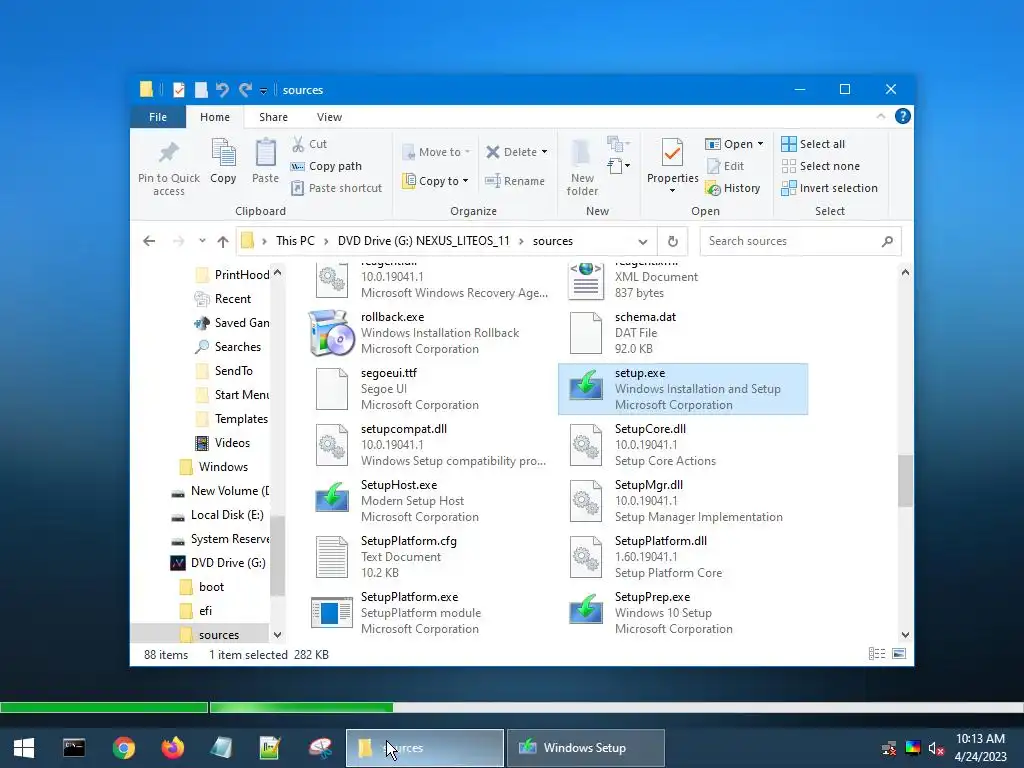Click the search magnifier icon

[x=887, y=242]
